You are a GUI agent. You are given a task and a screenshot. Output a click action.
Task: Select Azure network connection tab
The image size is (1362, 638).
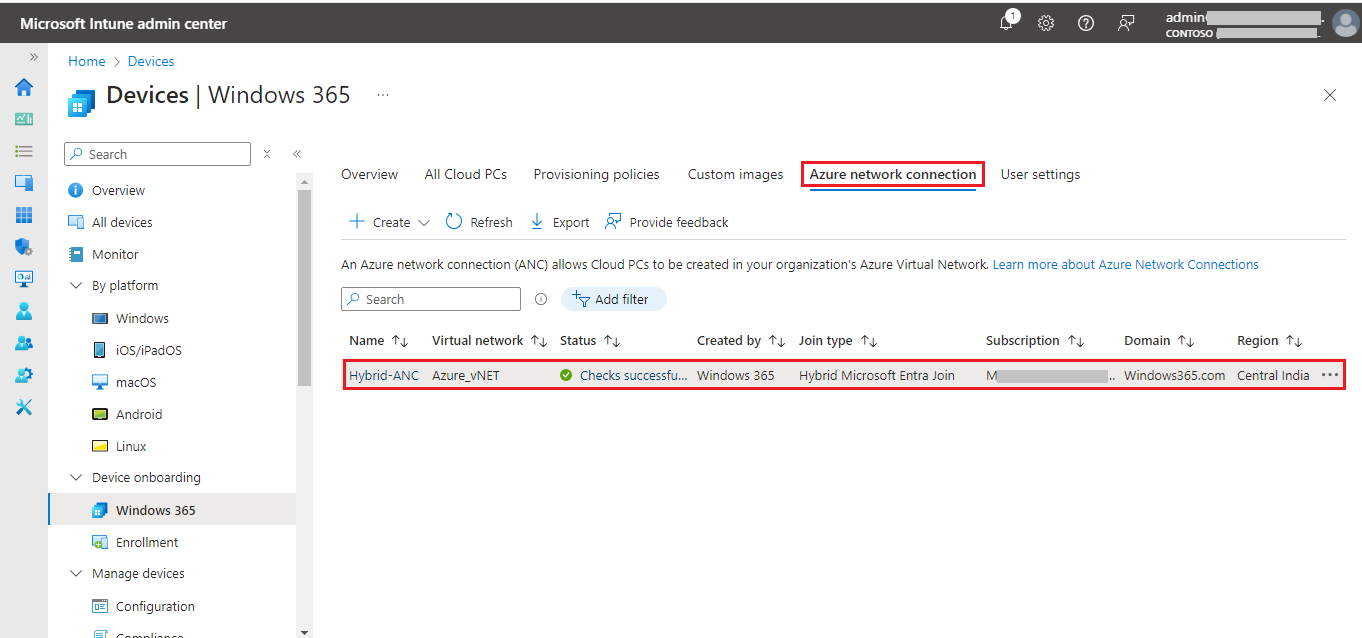tap(893, 174)
